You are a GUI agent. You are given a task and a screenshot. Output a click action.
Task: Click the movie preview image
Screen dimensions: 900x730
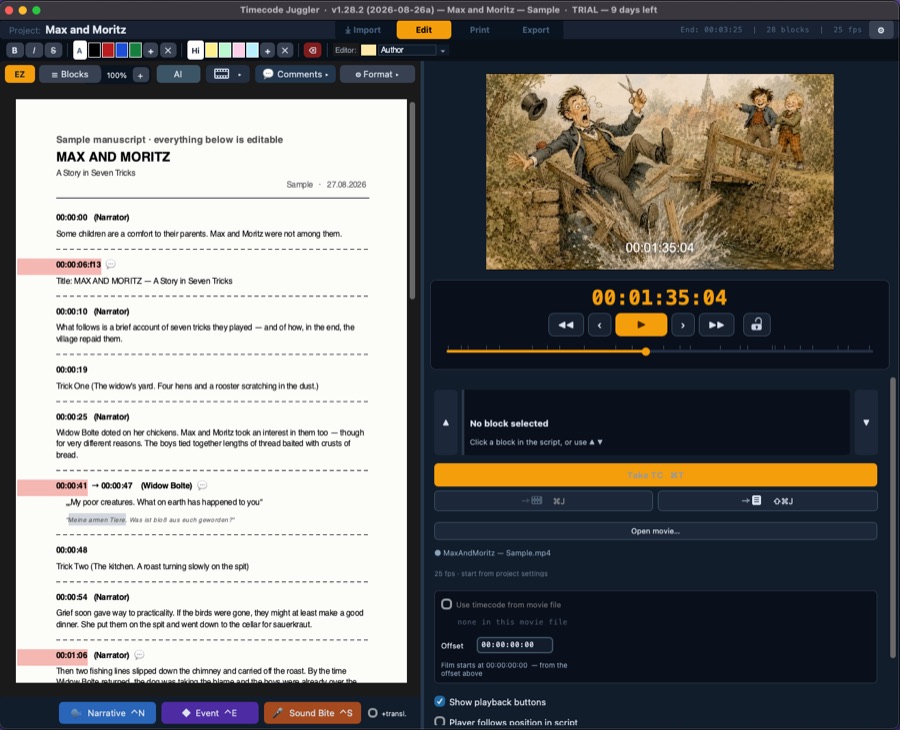pos(660,172)
